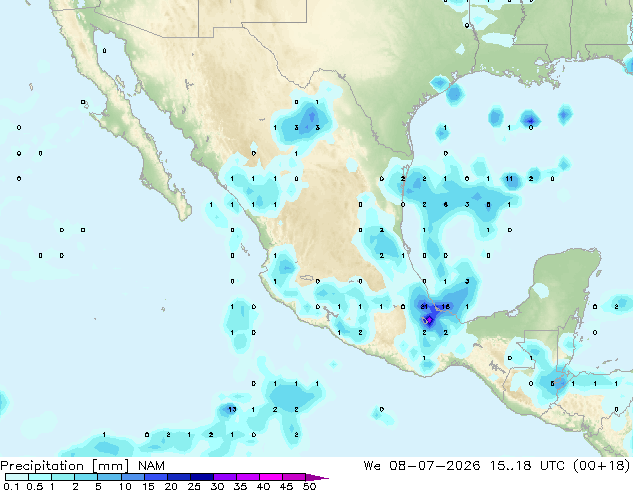Click the 1–2 mm legend color swatch
Screen dimensions: 634x490
(63, 477)
